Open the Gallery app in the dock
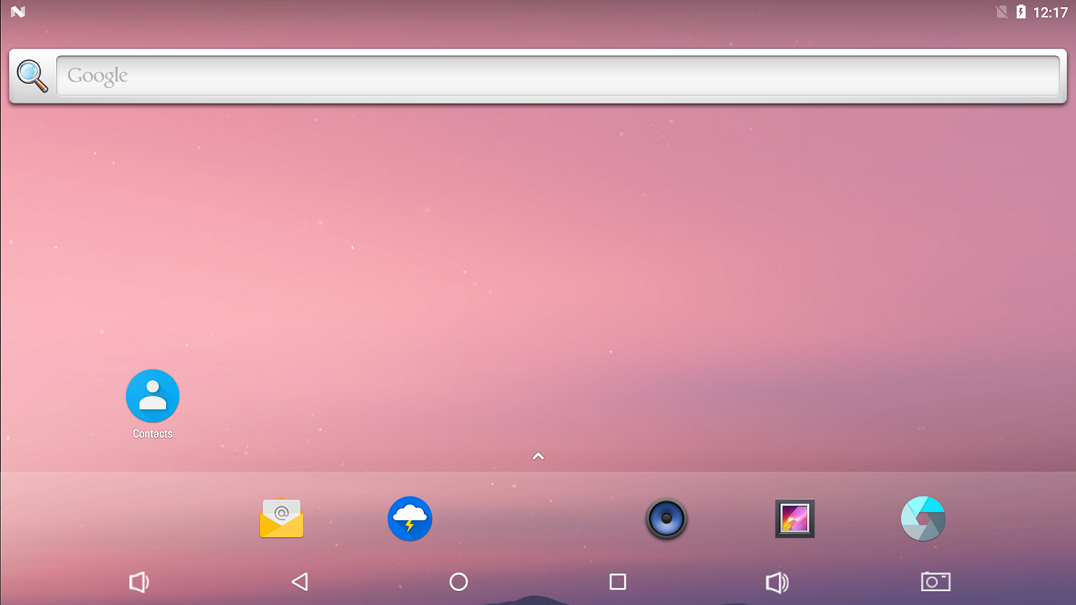The image size is (1076, 605). click(795, 519)
